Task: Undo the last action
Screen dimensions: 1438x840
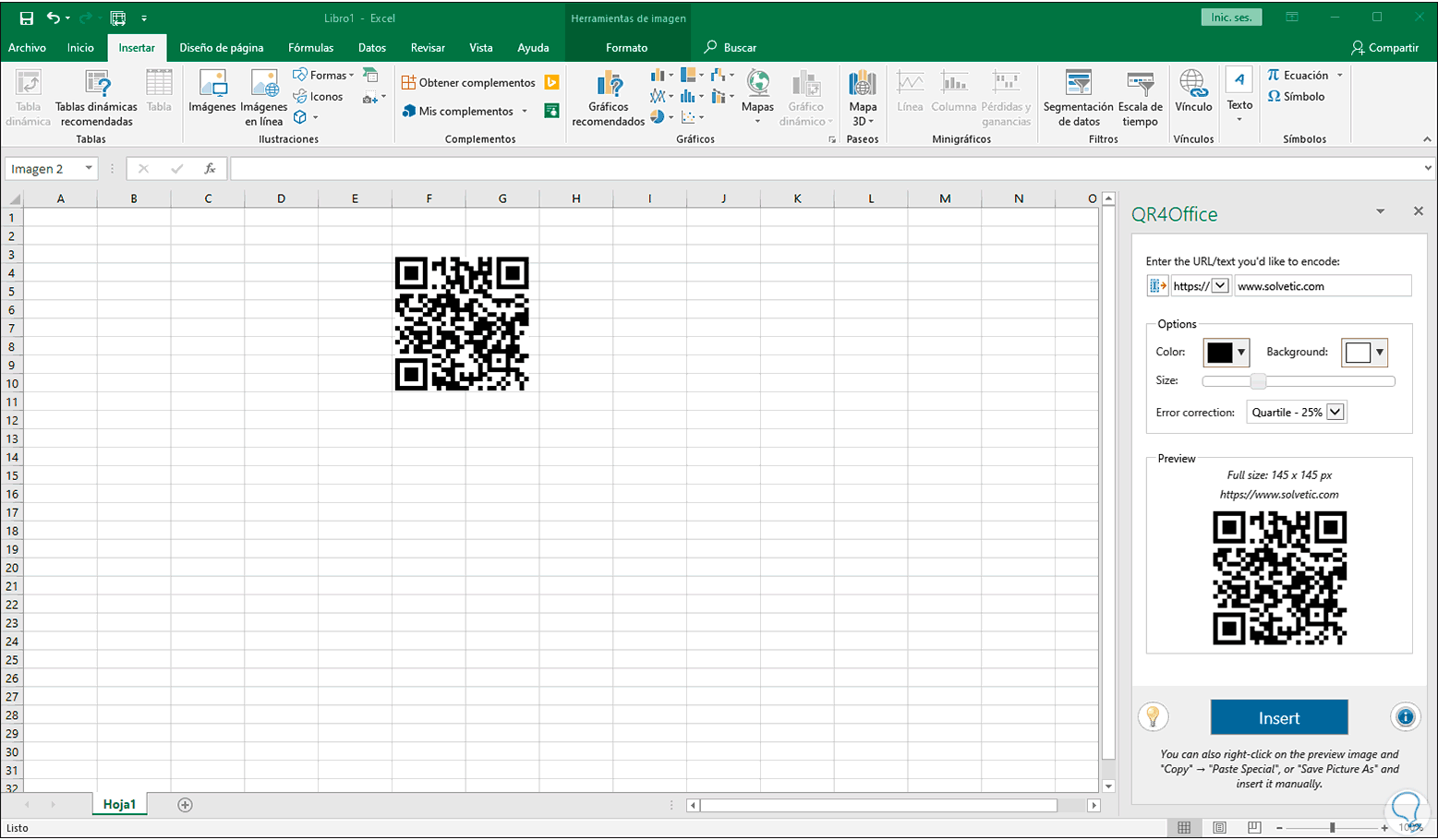Action: tap(54, 18)
